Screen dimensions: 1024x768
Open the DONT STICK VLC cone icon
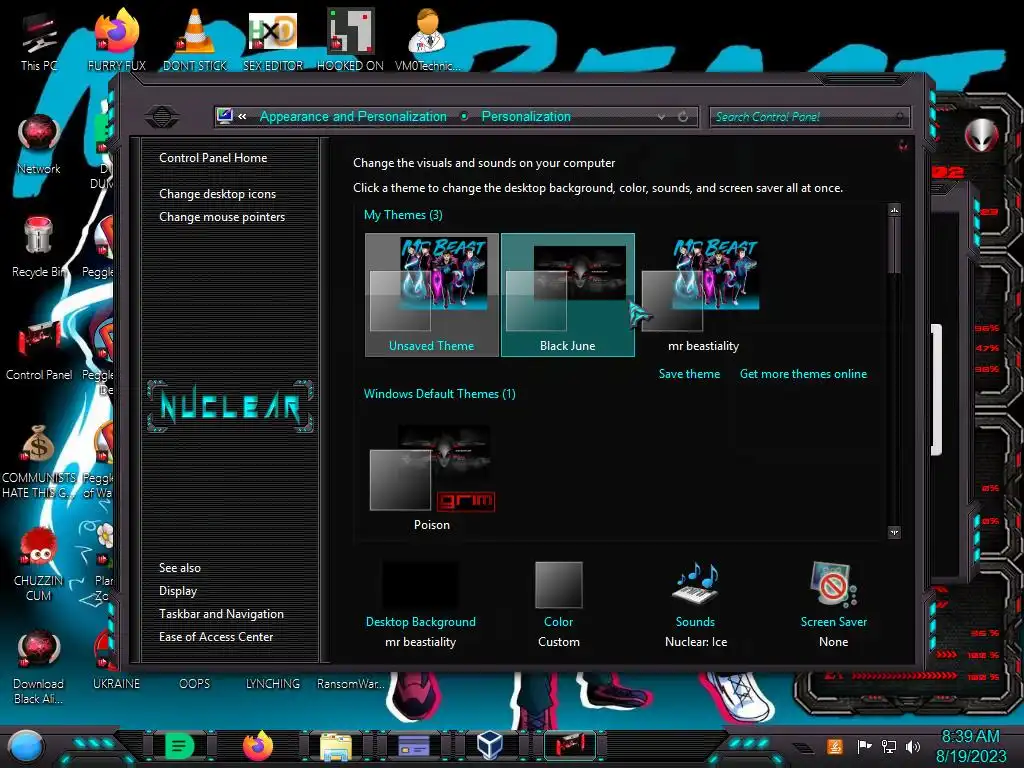pos(195,41)
